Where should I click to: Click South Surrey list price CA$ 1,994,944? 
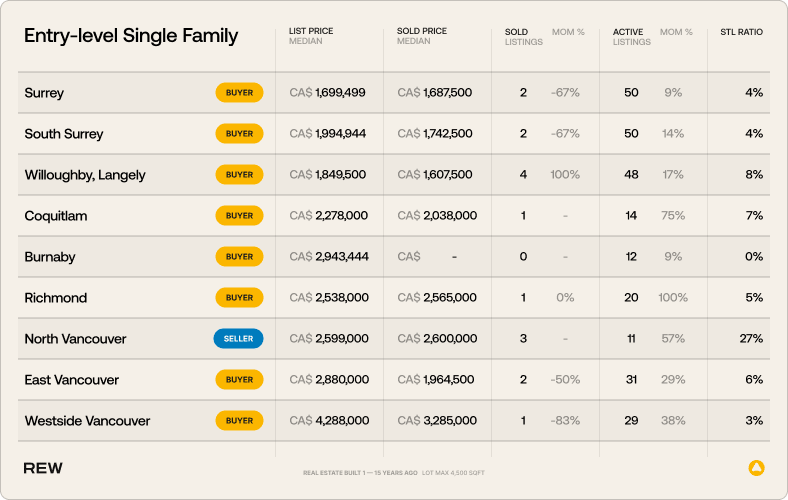(x=328, y=134)
